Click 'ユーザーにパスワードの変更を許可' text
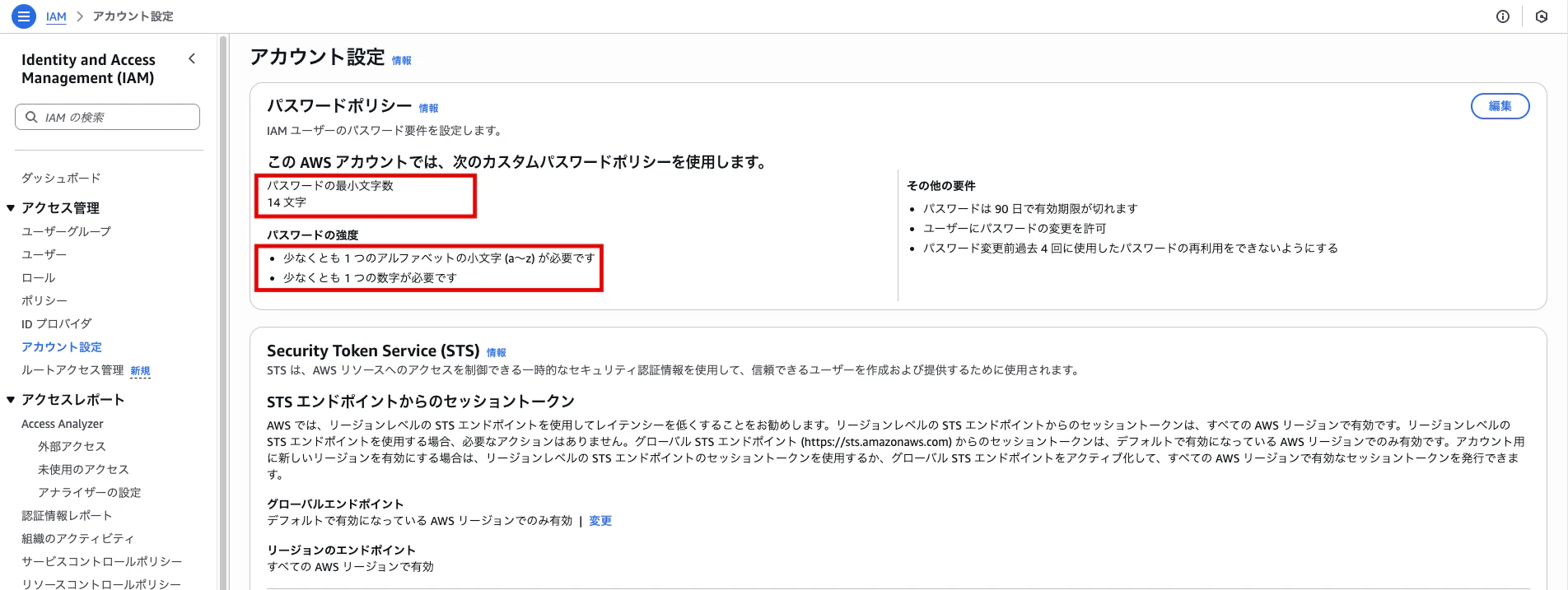Image resolution: width=1568 pixels, height=590 pixels. [1015, 229]
